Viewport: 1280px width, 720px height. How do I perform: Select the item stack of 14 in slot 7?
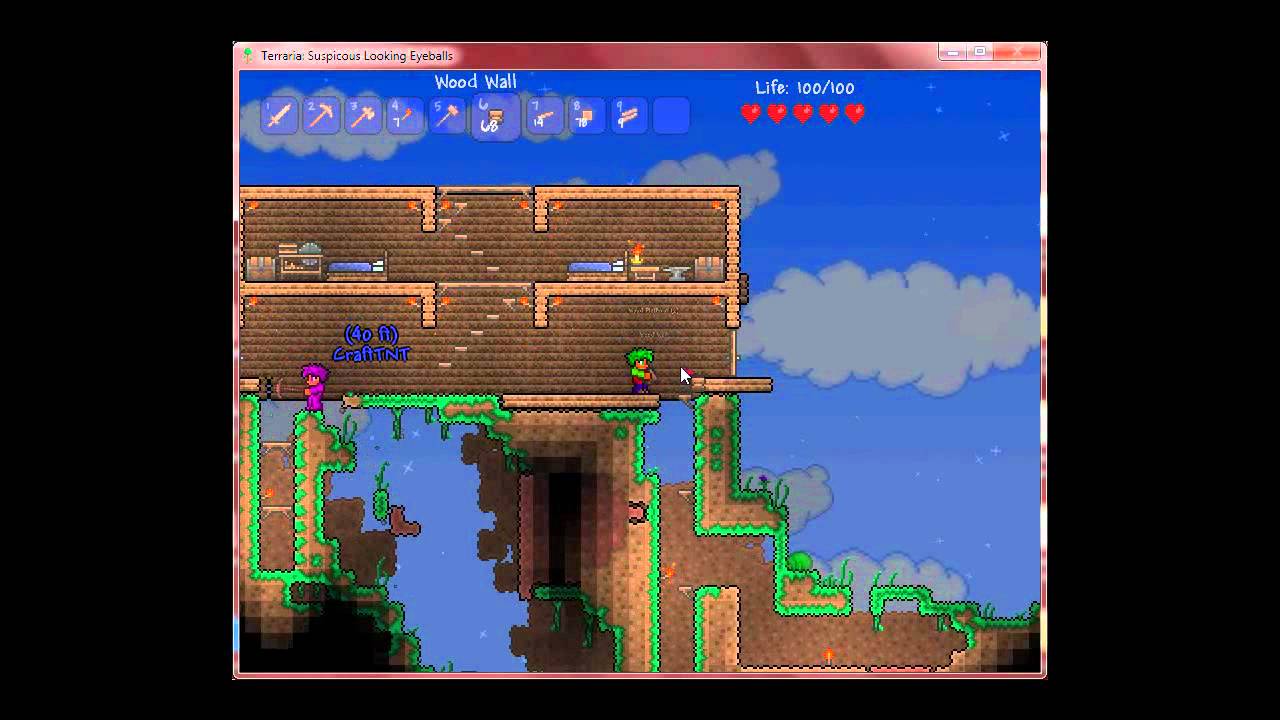544,116
